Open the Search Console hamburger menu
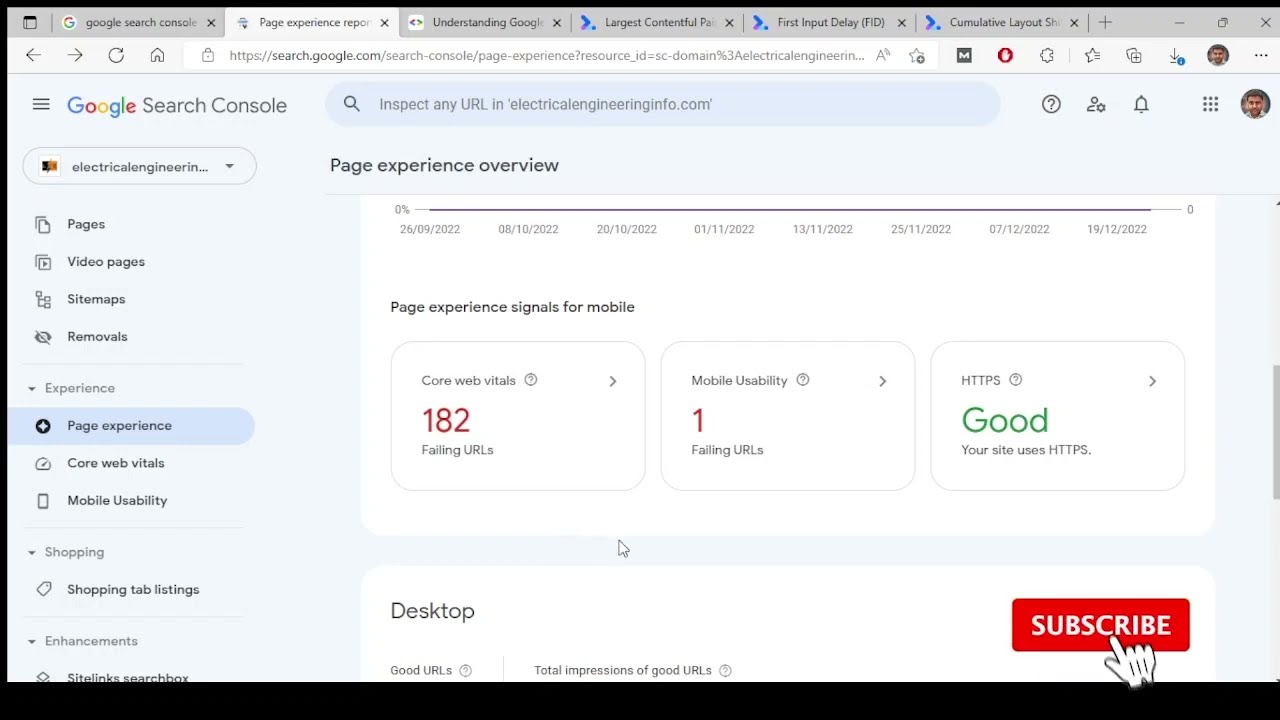 [x=41, y=104]
